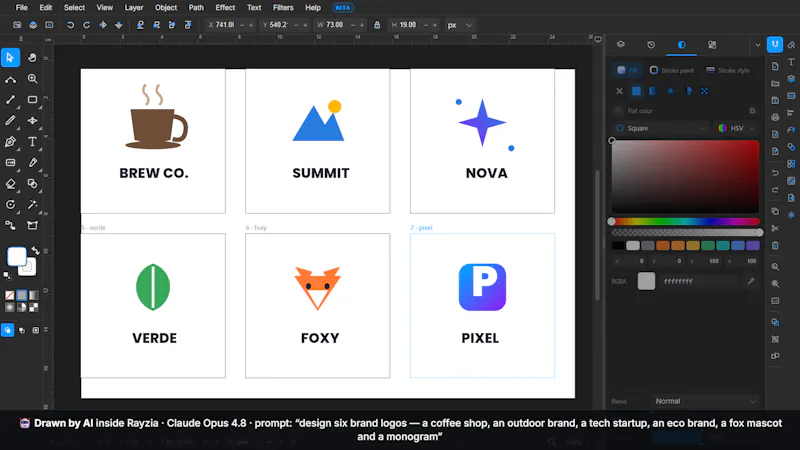Click the scissors cut icon
The image size is (800, 450).
(x=775, y=229)
